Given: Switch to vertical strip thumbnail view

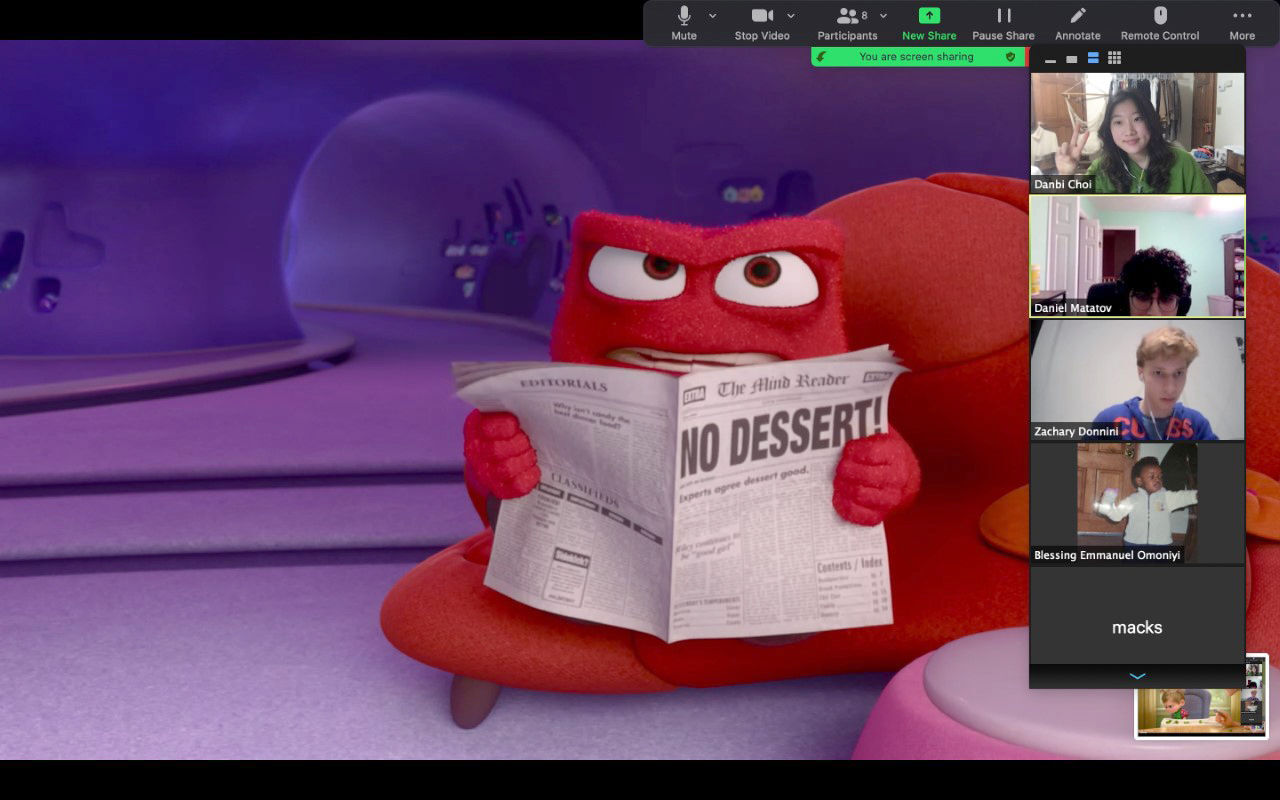Looking at the screenshot, I should coord(1093,58).
